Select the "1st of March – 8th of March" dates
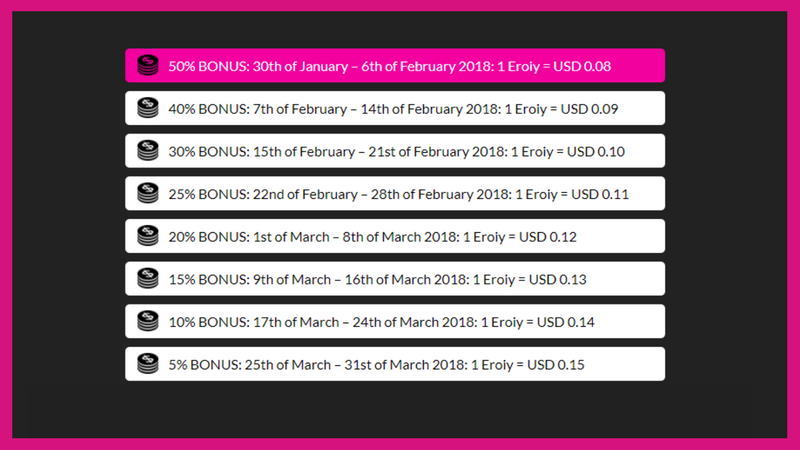This screenshot has width=800, height=450. point(320,237)
